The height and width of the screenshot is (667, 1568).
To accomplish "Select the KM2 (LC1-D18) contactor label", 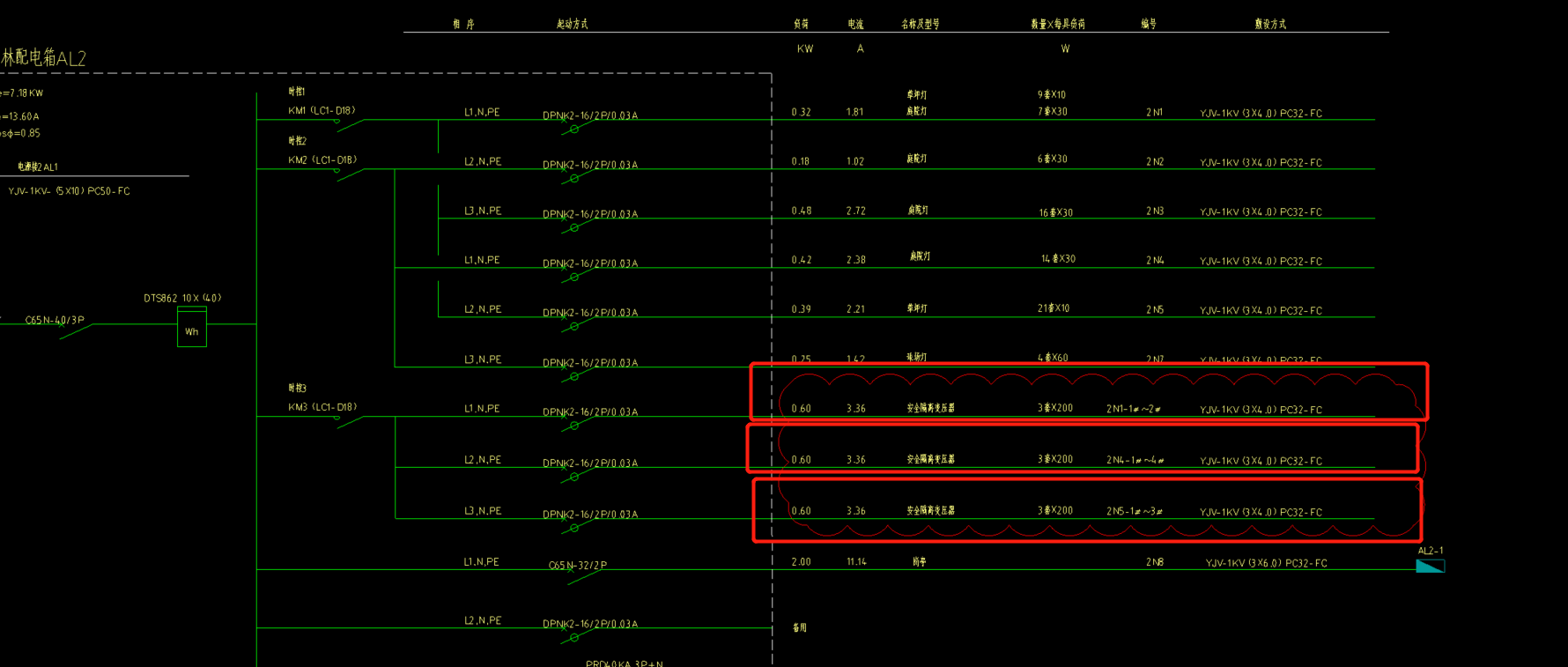I will [x=322, y=159].
